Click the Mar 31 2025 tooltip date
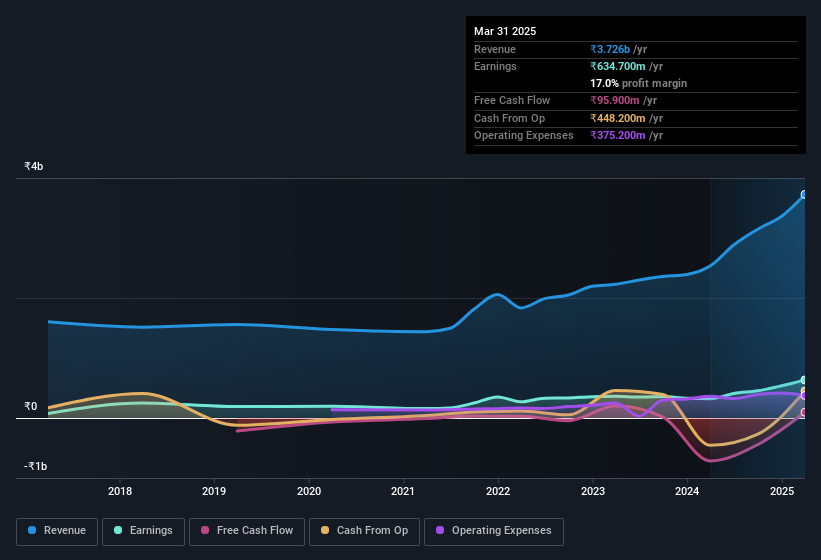This screenshot has width=821, height=560. [x=505, y=31]
